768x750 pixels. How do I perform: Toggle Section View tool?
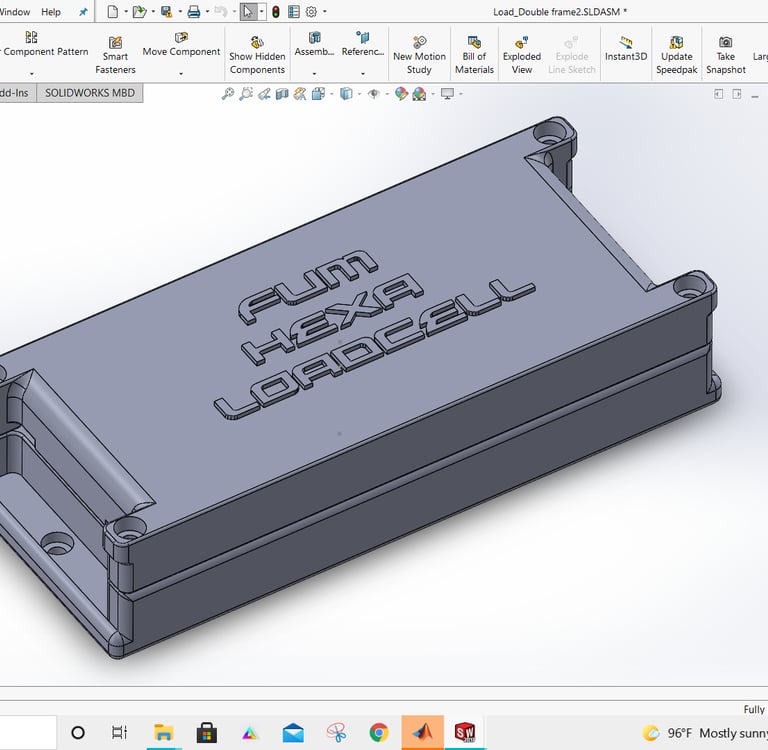pyautogui.click(x=282, y=94)
